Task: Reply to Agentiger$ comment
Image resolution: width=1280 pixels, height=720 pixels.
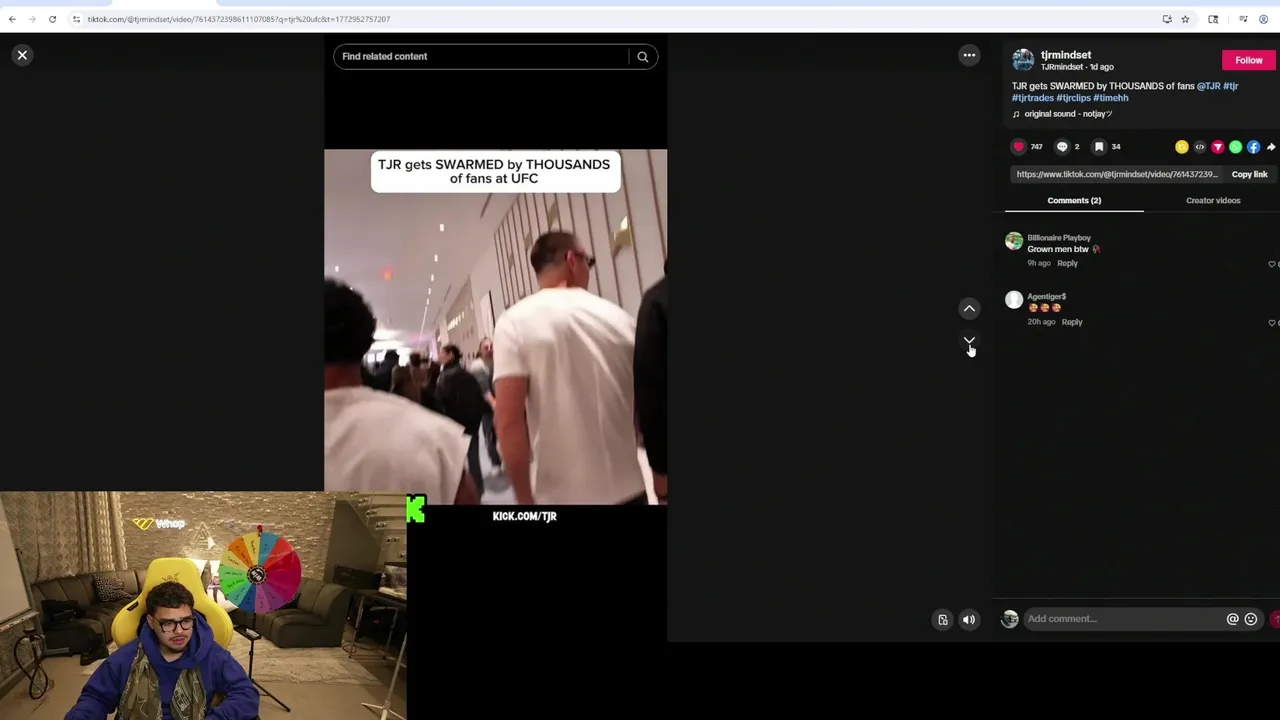Action: (1072, 322)
